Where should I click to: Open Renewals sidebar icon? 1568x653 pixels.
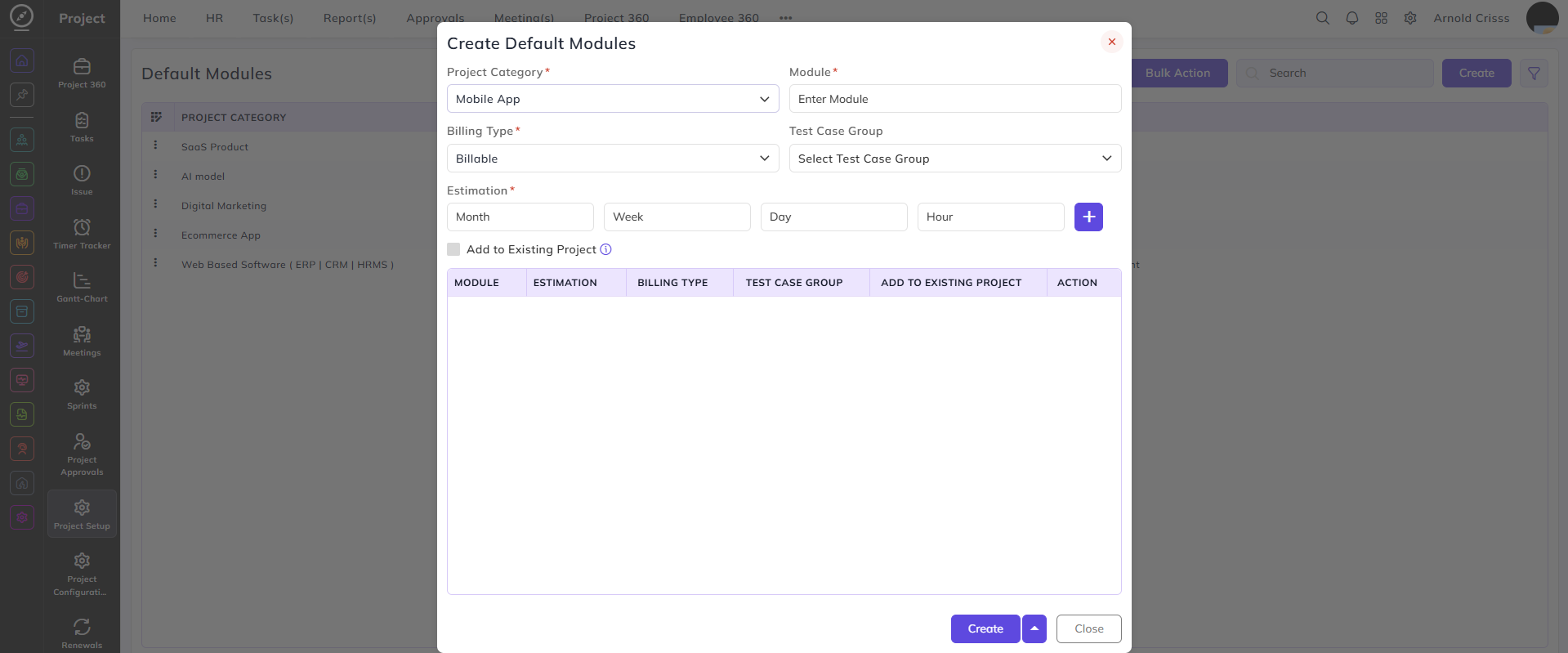coord(82,627)
